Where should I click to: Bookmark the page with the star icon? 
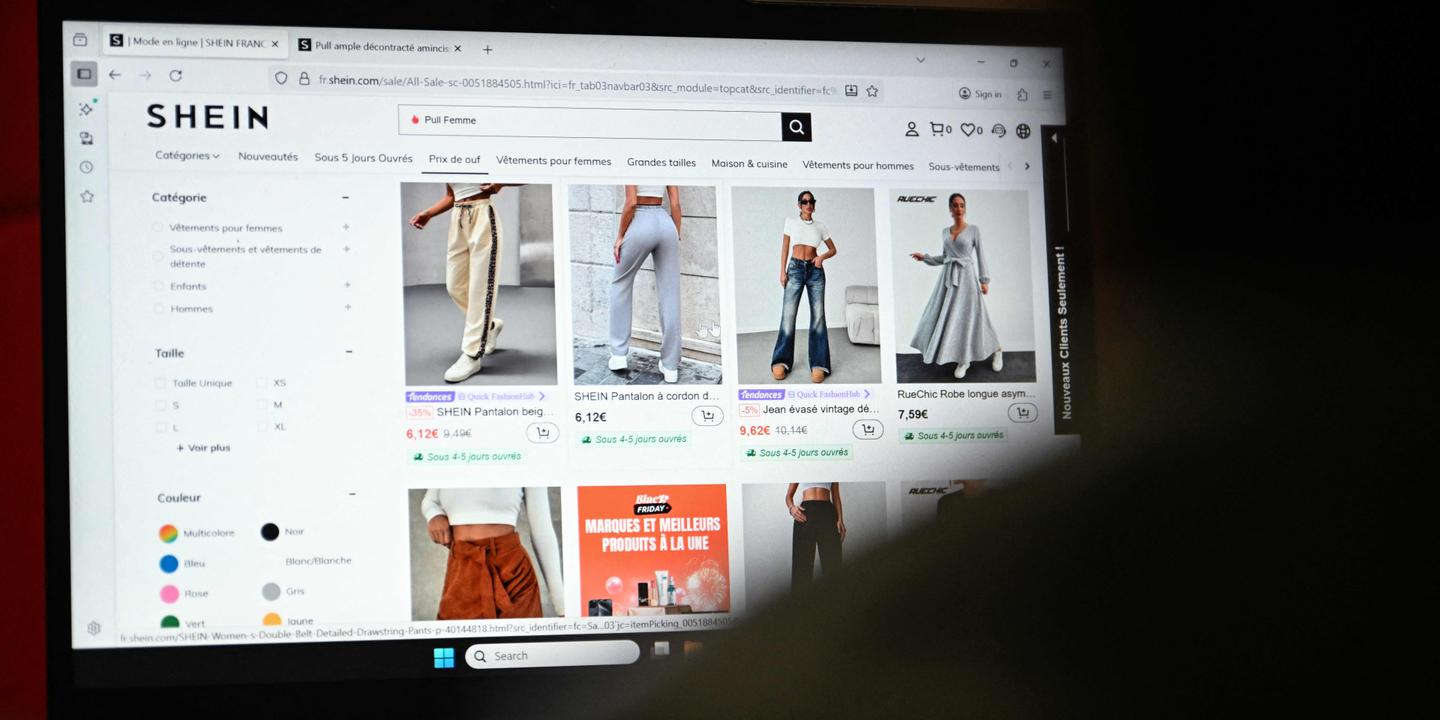point(872,91)
